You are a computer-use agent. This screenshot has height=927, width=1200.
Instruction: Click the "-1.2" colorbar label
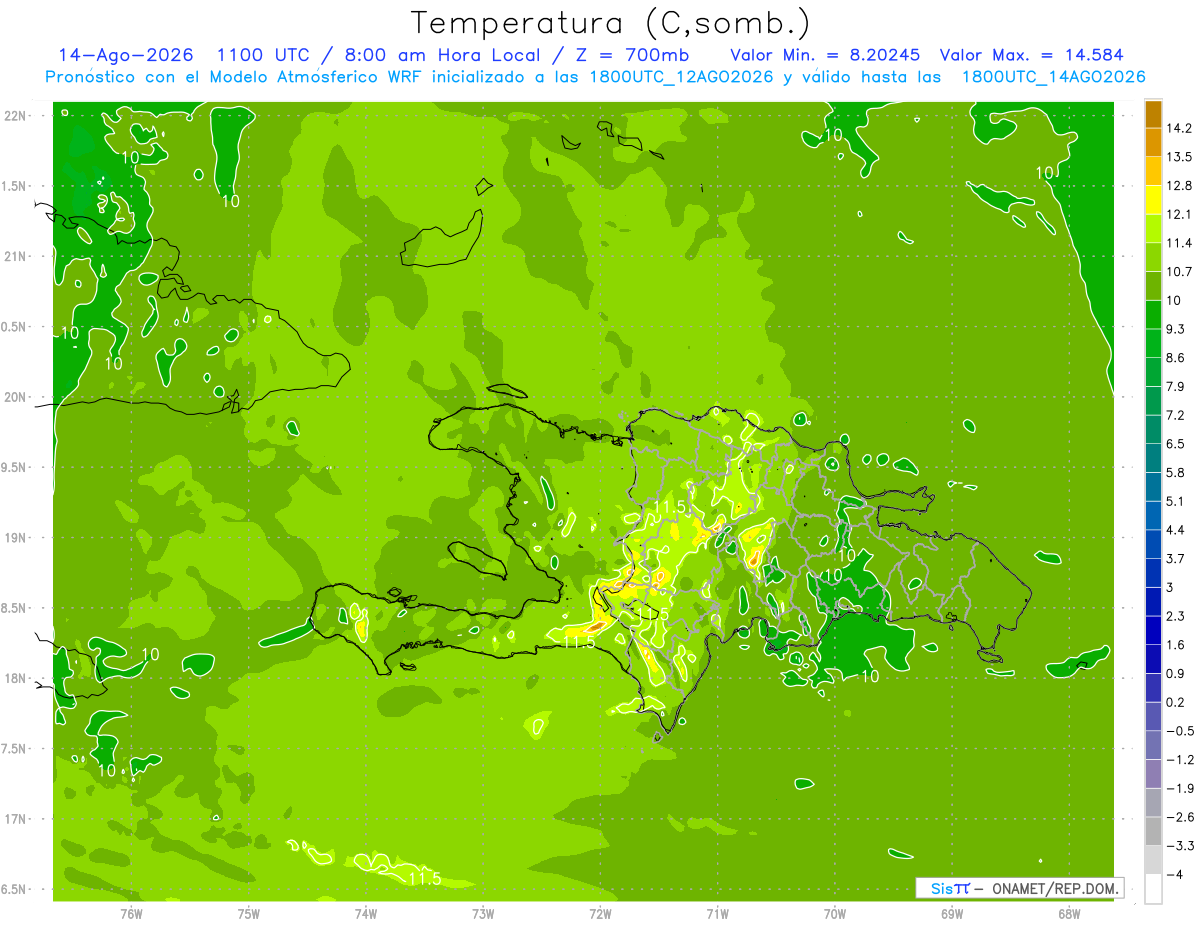[1180, 759]
